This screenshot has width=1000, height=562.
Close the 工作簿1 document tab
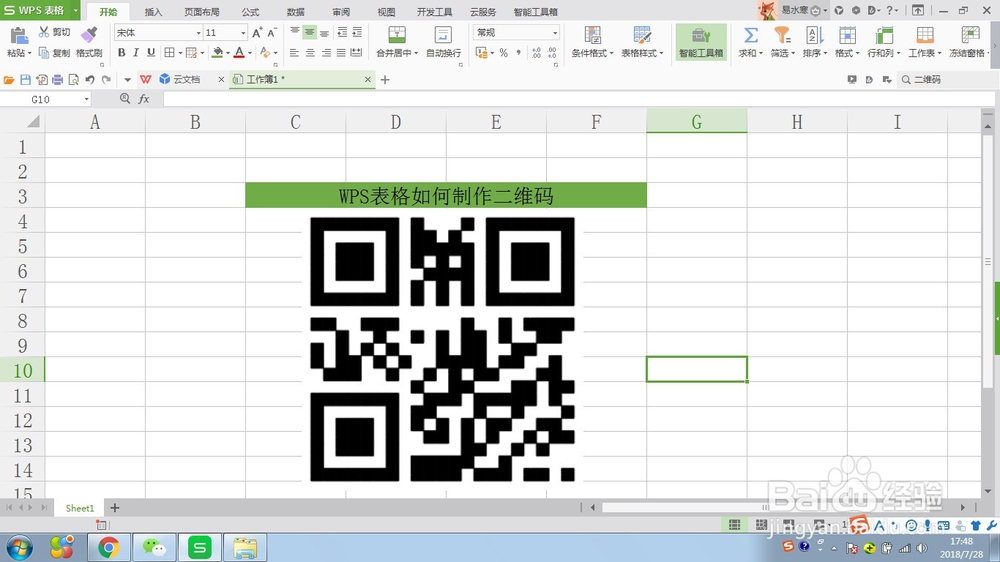coord(367,80)
